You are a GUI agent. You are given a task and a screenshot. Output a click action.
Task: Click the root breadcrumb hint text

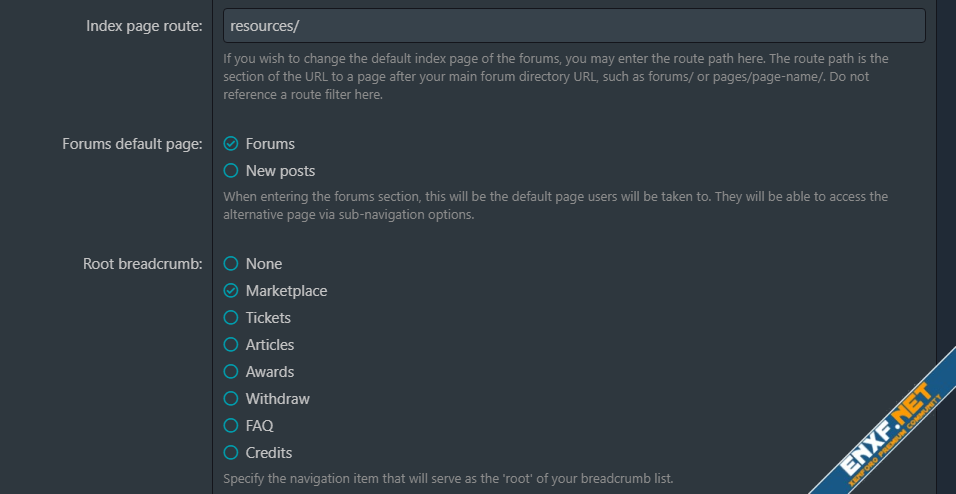(448, 479)
